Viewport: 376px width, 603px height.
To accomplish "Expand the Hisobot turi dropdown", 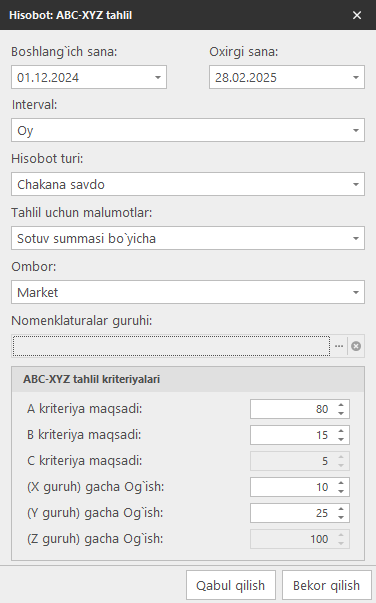I will point(356,184).
